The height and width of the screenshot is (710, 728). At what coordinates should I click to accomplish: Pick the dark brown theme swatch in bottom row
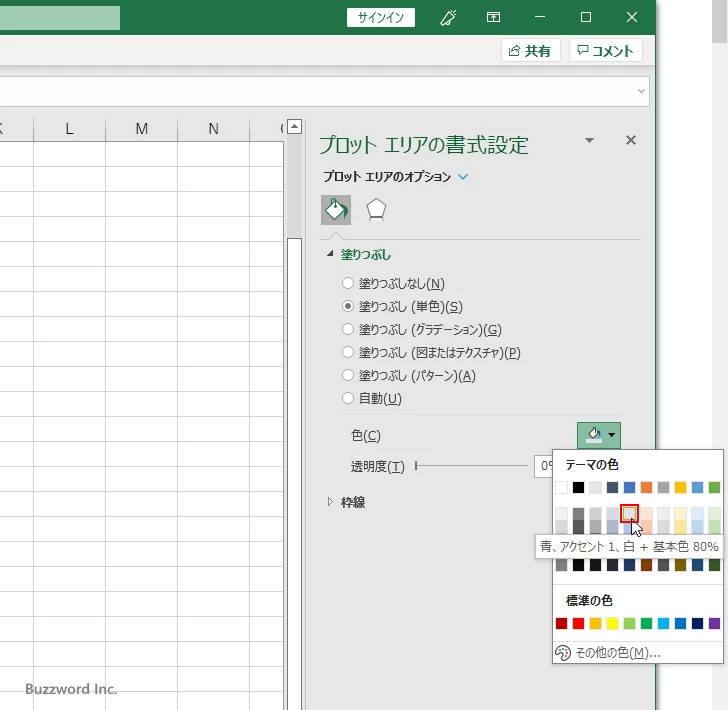pos(646,565)
